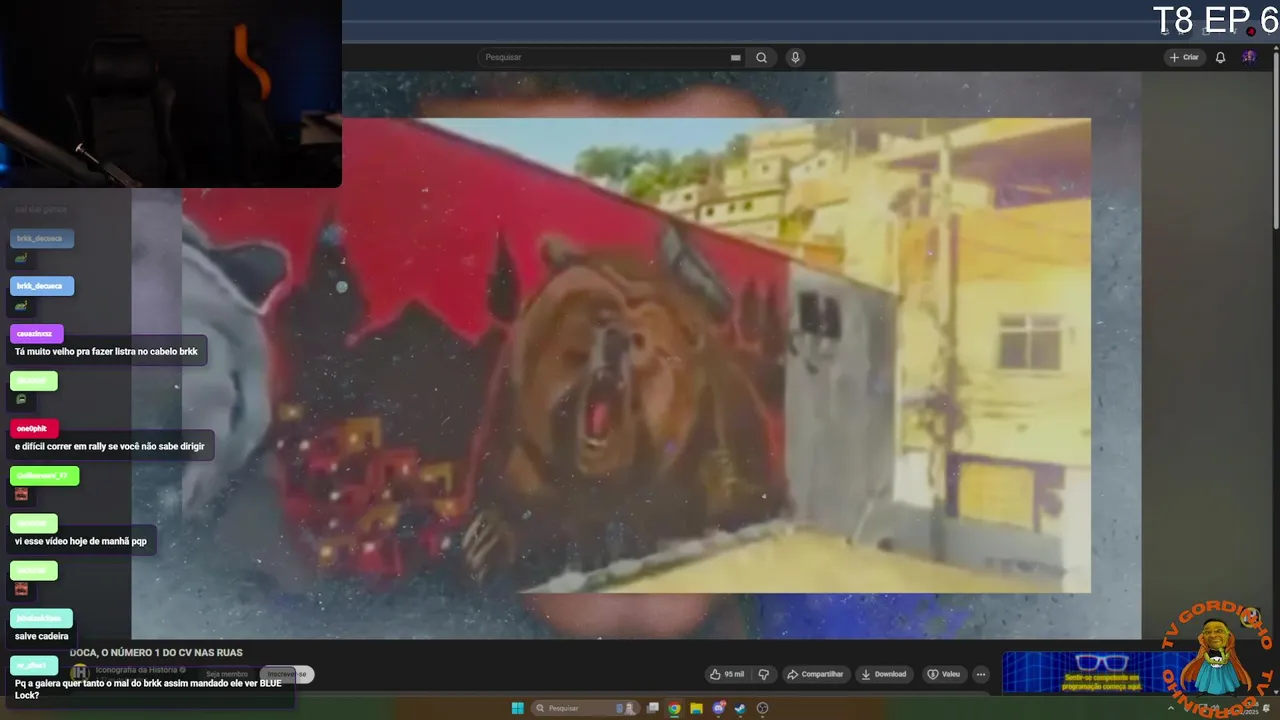
Task: Like the video showing 95 mil
Action: click(x=727, y=674)
